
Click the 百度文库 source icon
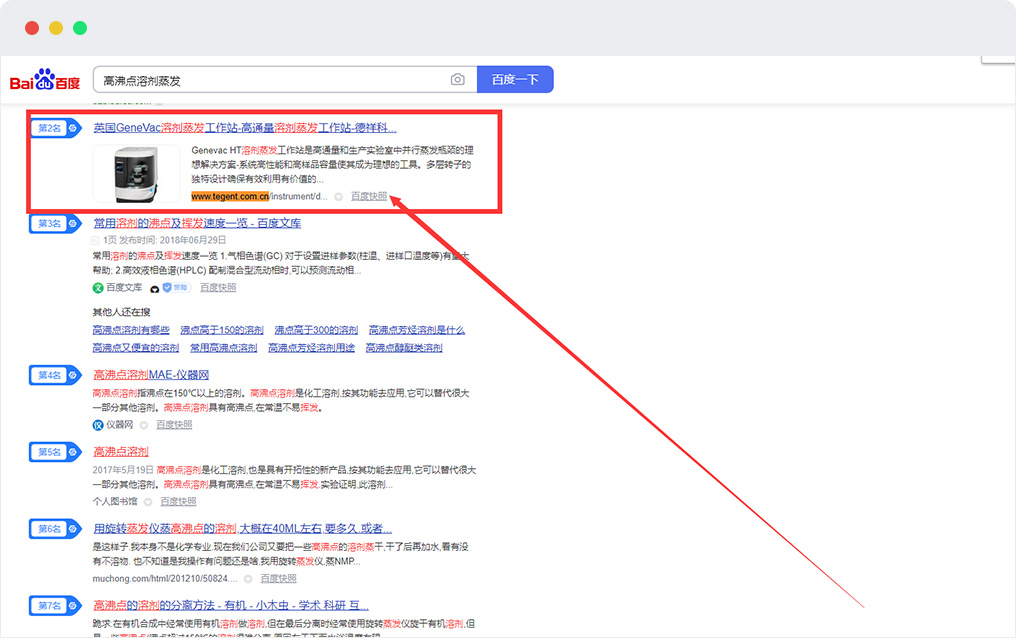pyautogui.click(x=98, y=288)
